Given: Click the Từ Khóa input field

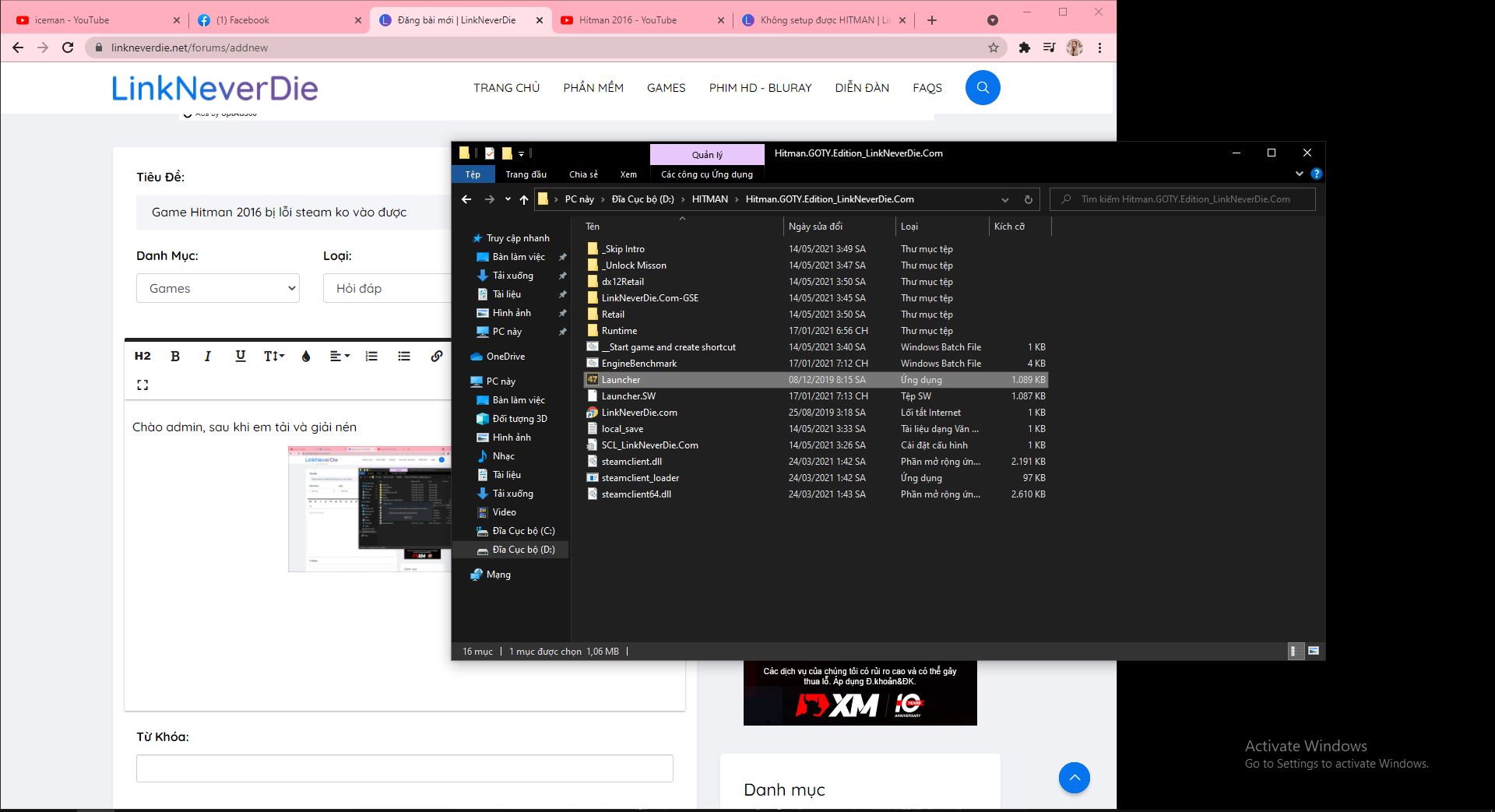Looking at the screenshot, I should point(404,768).
